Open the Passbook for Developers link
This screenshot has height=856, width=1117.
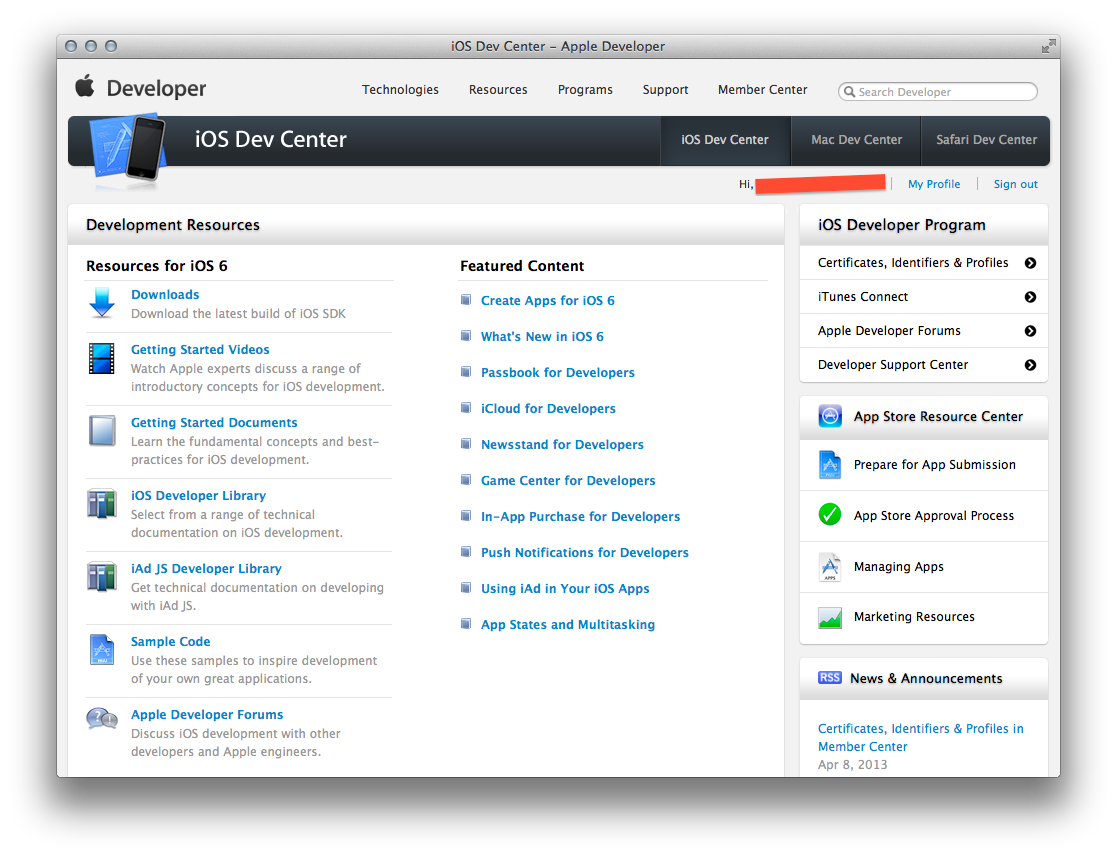[558, 372]
